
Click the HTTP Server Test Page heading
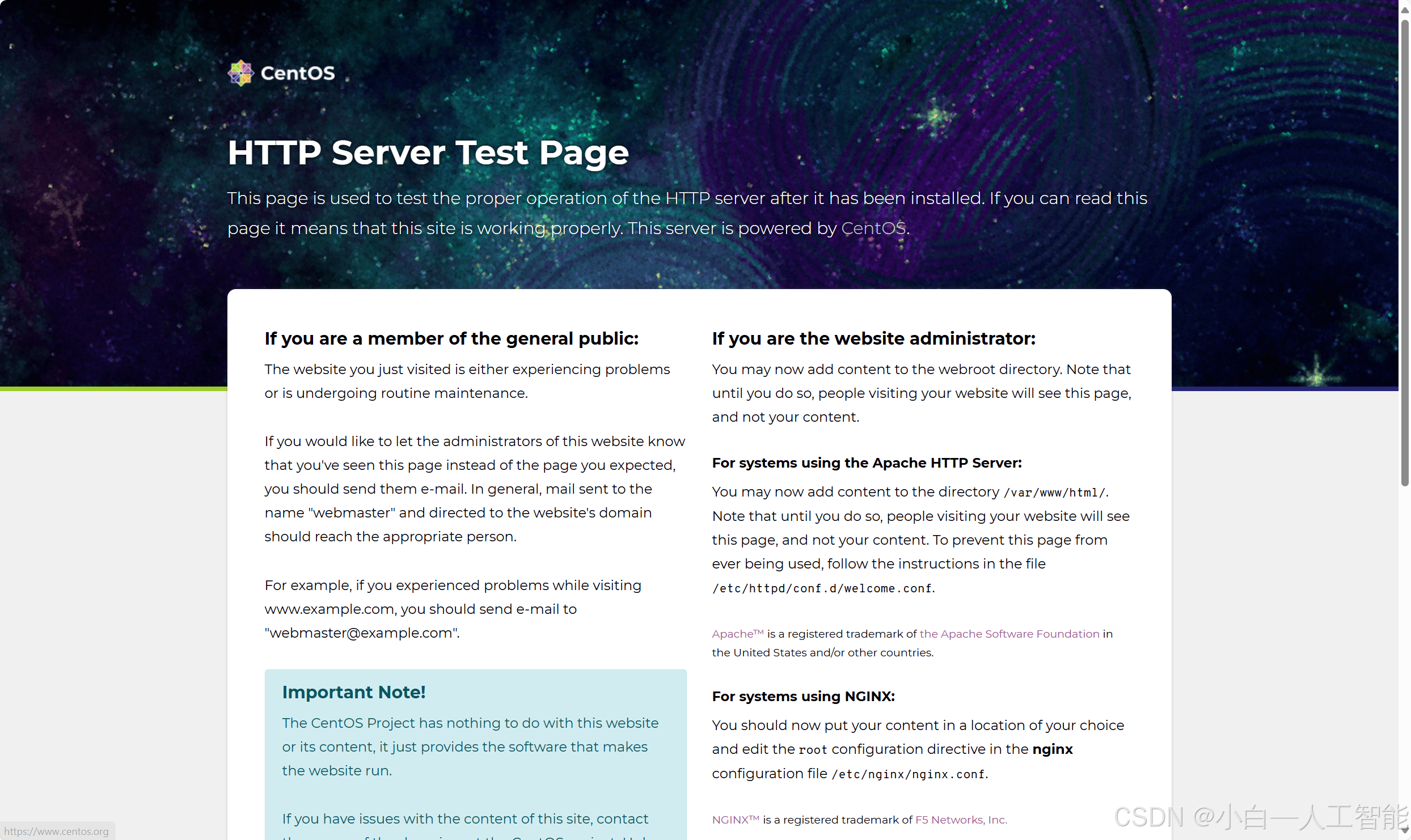pos(428,152)
